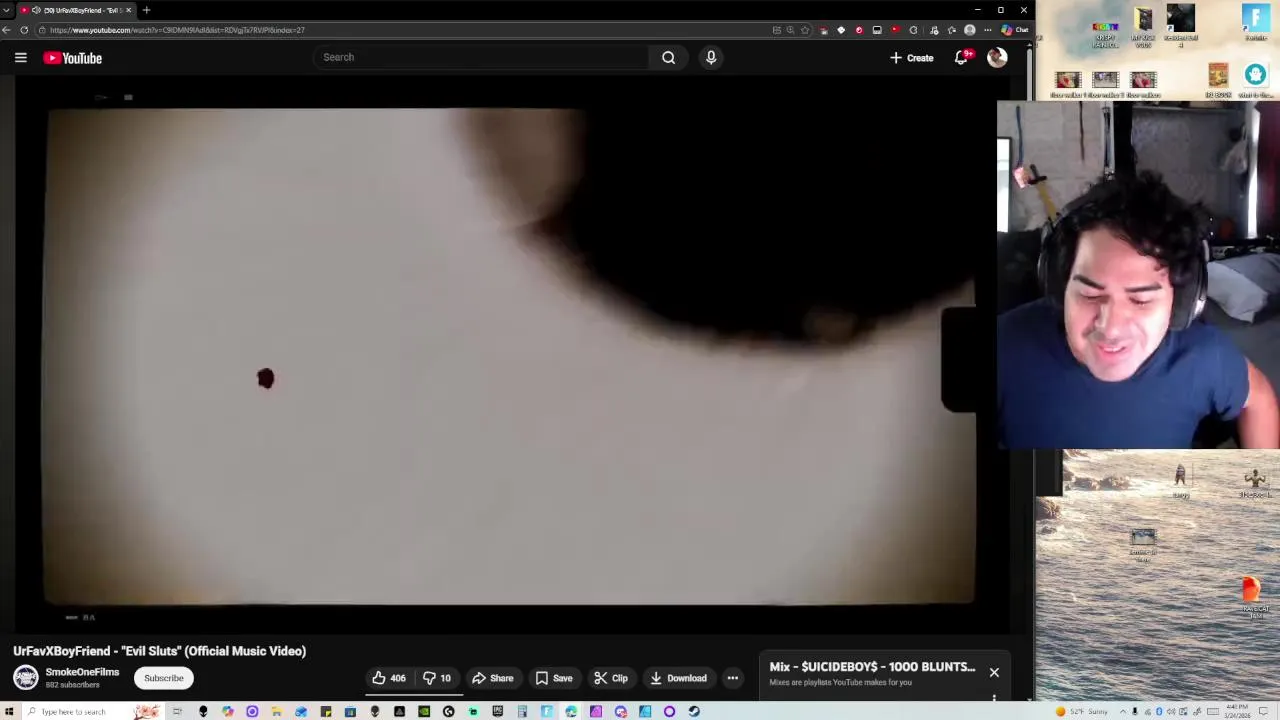
Task: Open more actions ellipsis under video
Action: click(x=732, y=678)
